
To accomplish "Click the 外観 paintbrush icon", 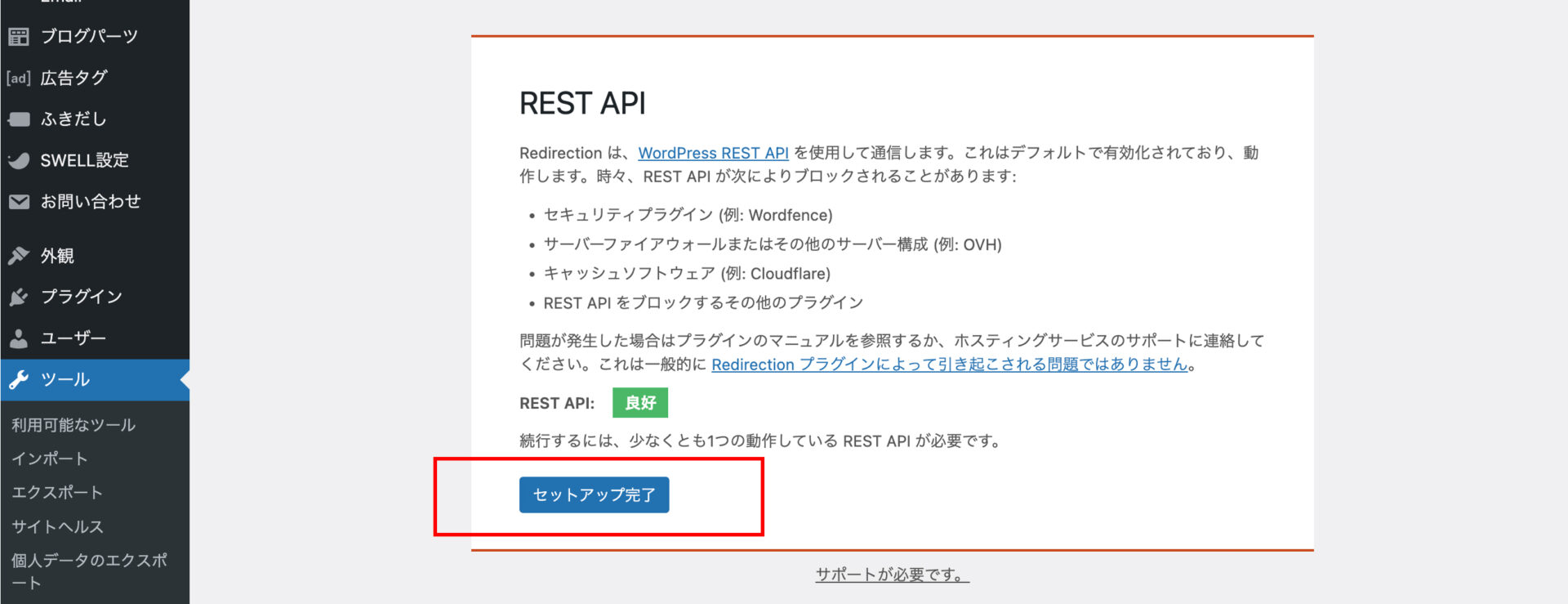I will (19, 256).
